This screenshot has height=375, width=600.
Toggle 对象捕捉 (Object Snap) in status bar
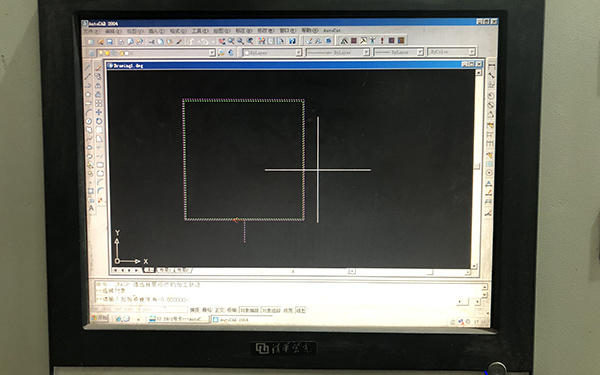point(249,310)
